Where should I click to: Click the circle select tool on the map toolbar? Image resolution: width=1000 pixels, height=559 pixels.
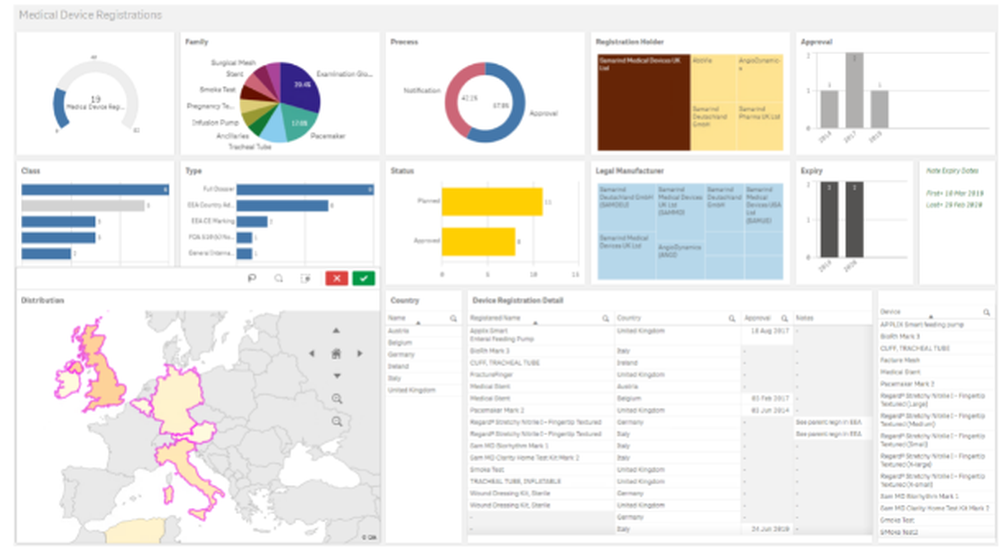point(279,278)
